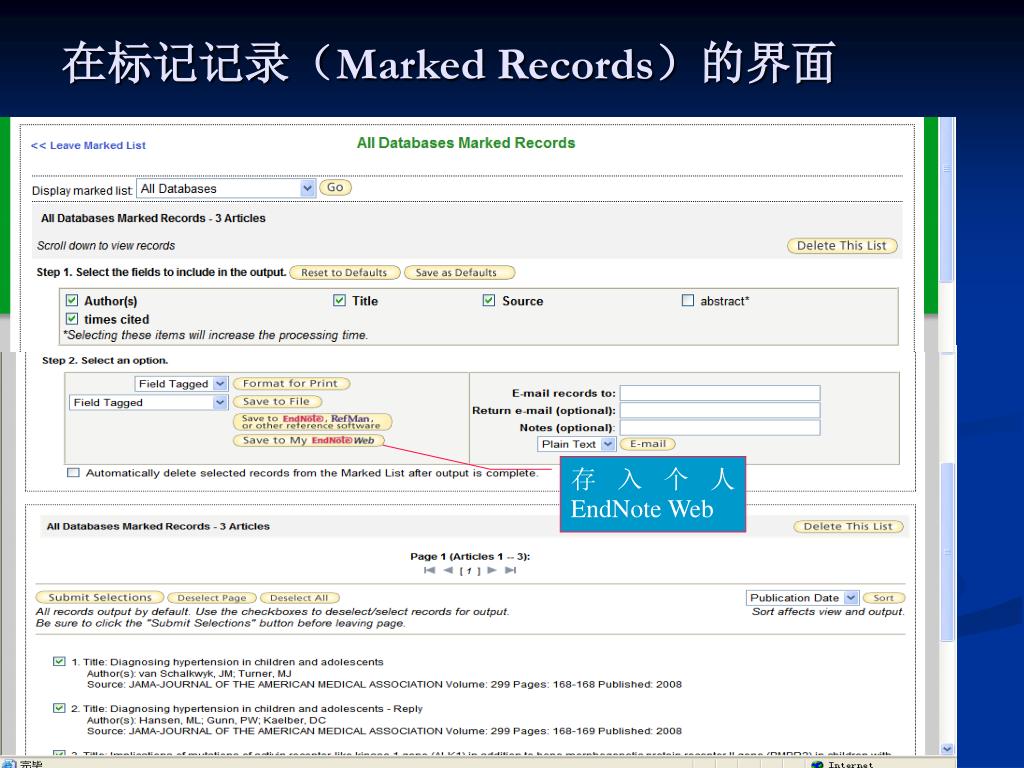Click Save to My EndNote Web button
Screen dimensions: 1024x768
coord(308,441)
